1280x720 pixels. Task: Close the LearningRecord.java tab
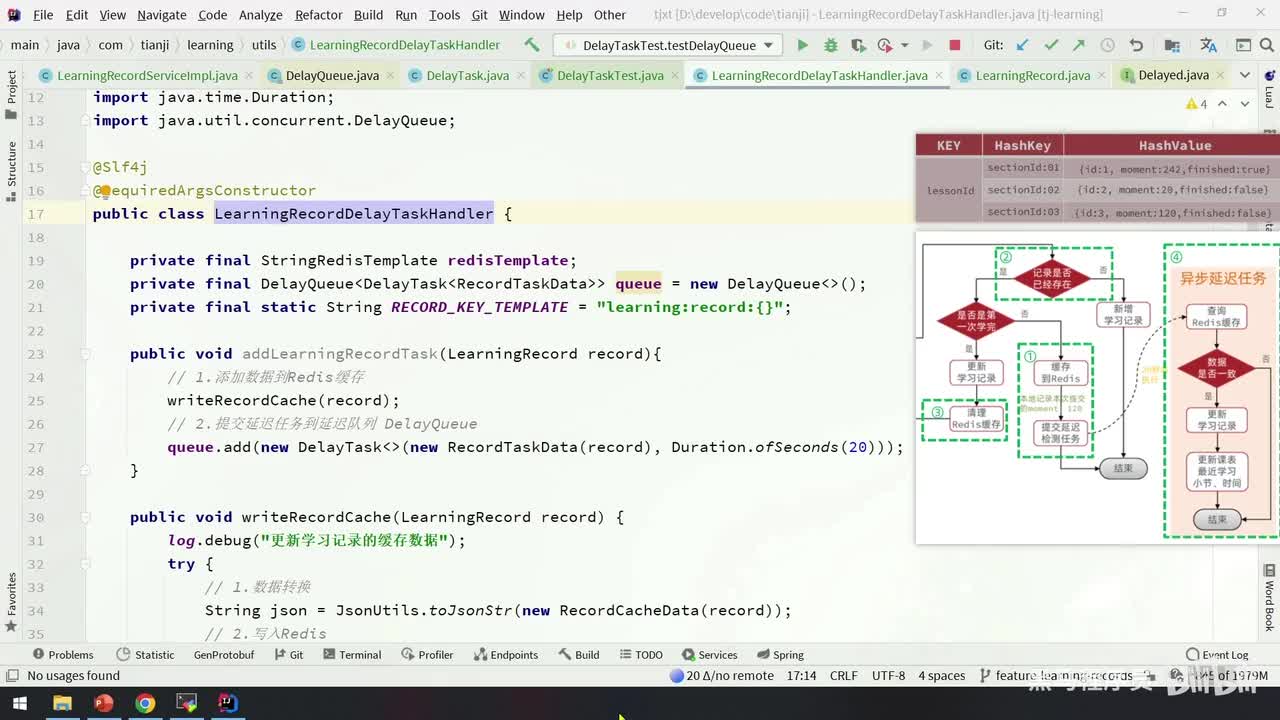pyautogui.click(x=1102, y=75)
